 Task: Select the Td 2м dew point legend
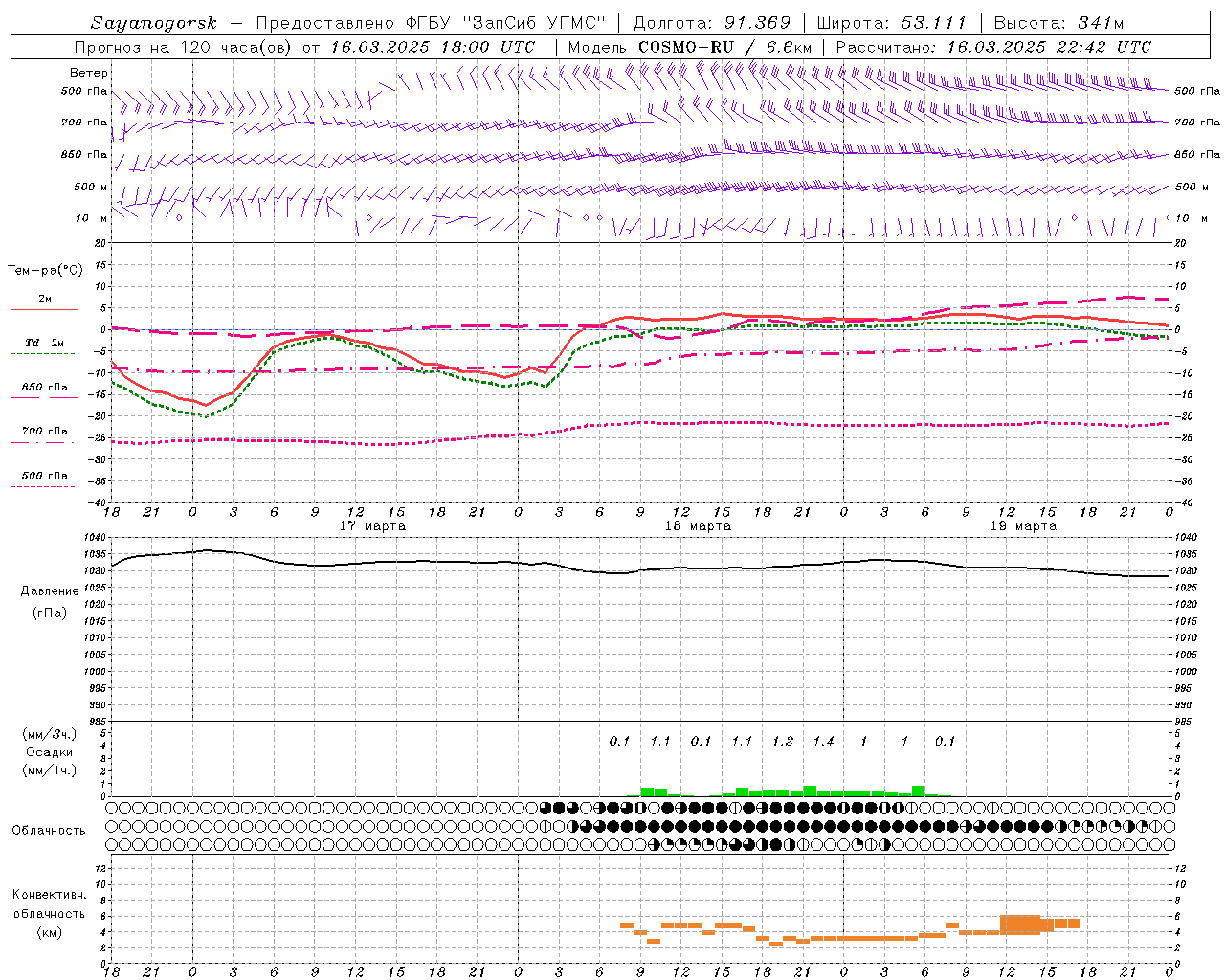click(44, 343)
